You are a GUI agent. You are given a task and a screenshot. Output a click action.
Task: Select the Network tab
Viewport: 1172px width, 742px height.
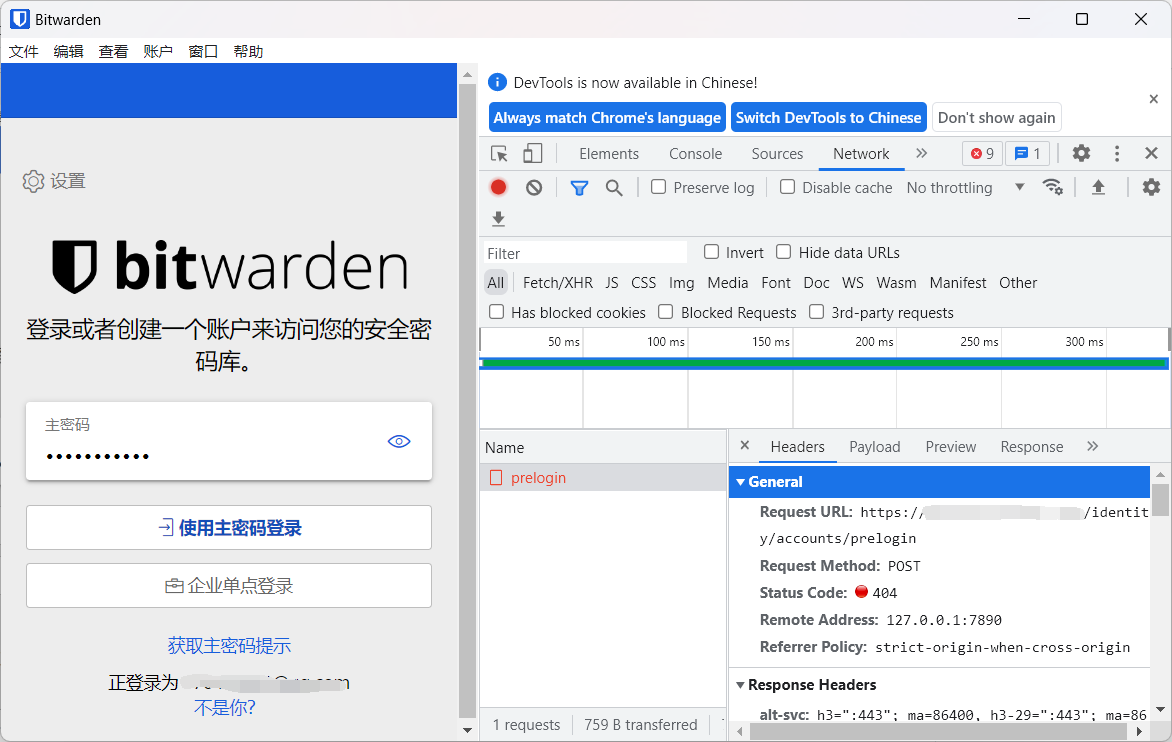coord(861,154)
